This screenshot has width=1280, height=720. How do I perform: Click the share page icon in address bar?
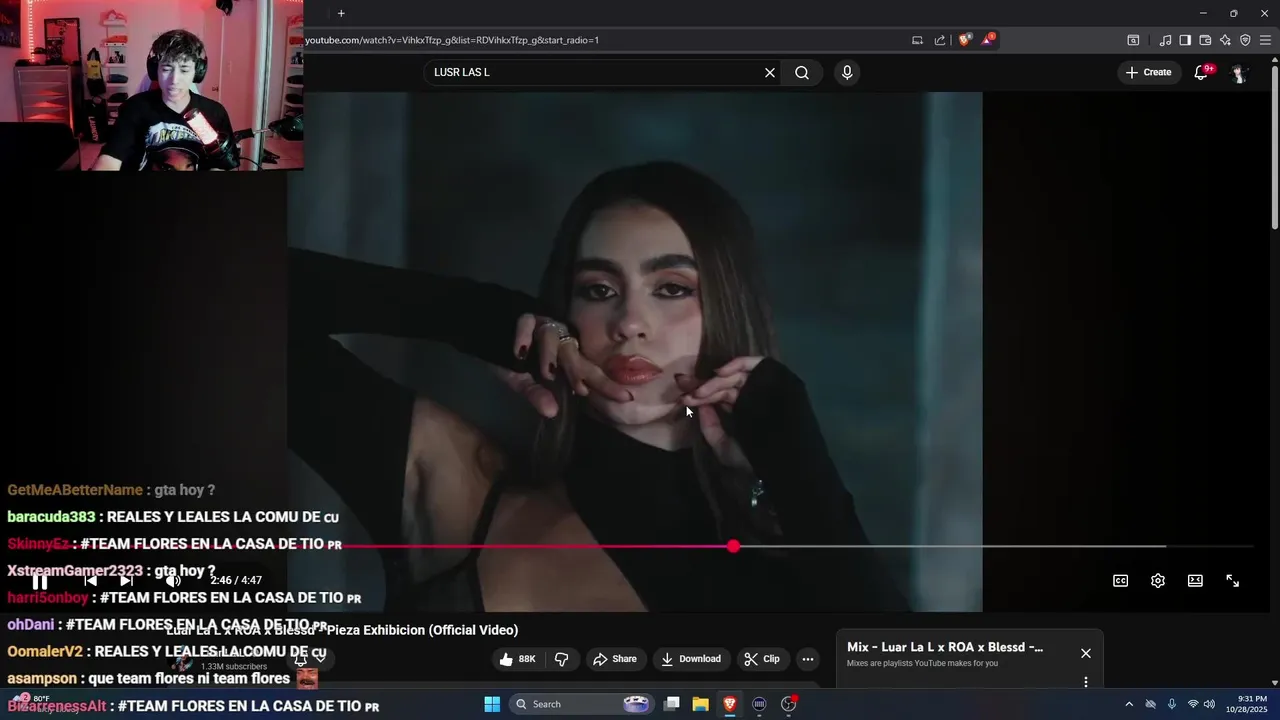point(940,40)
